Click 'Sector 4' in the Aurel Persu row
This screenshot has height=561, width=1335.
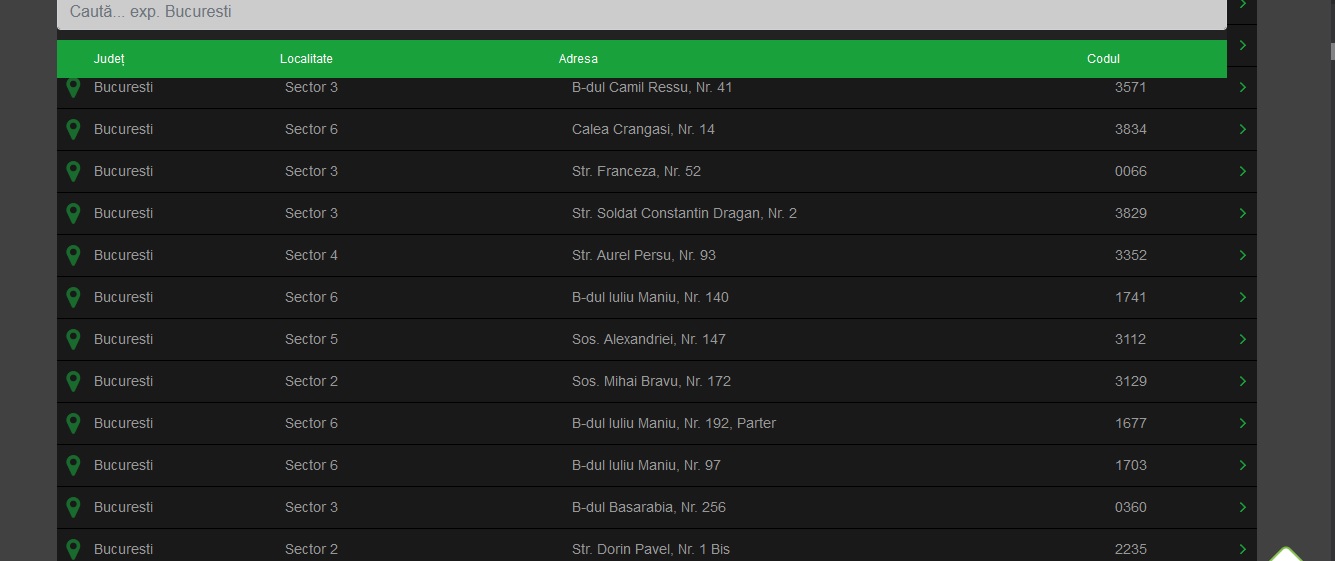[311, 255]
